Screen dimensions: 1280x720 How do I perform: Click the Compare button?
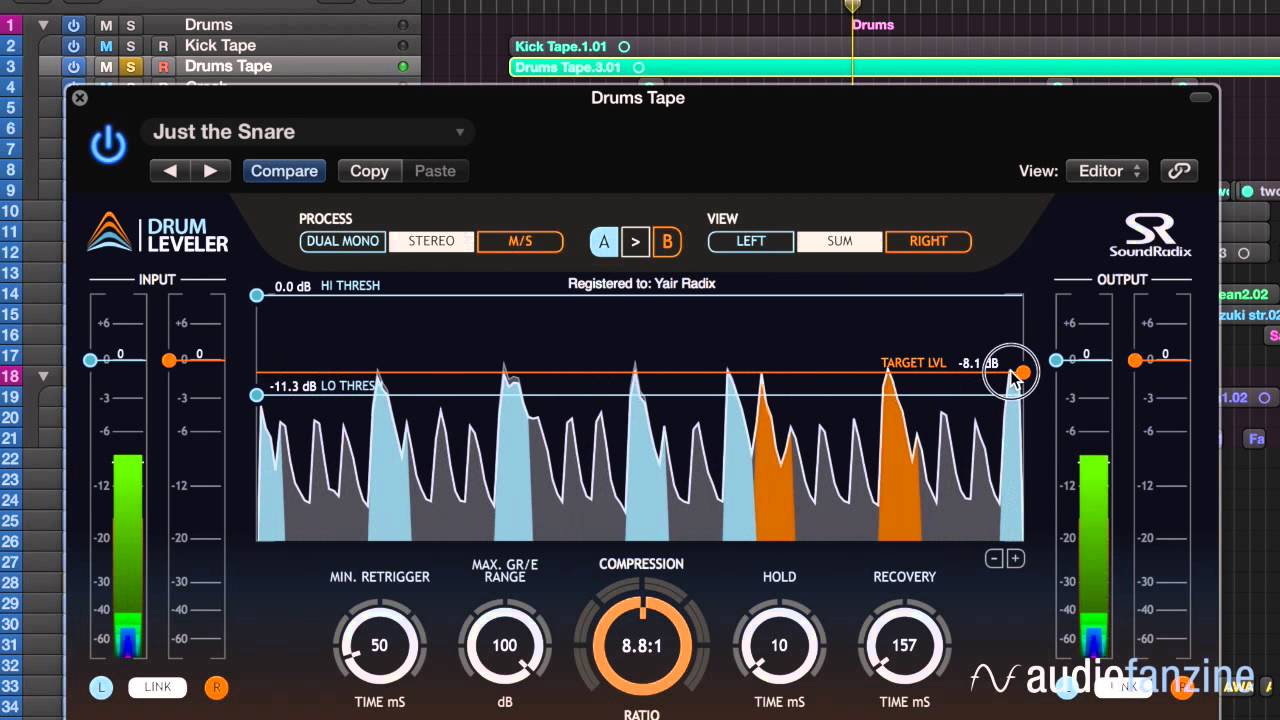[x=284, y=171]
